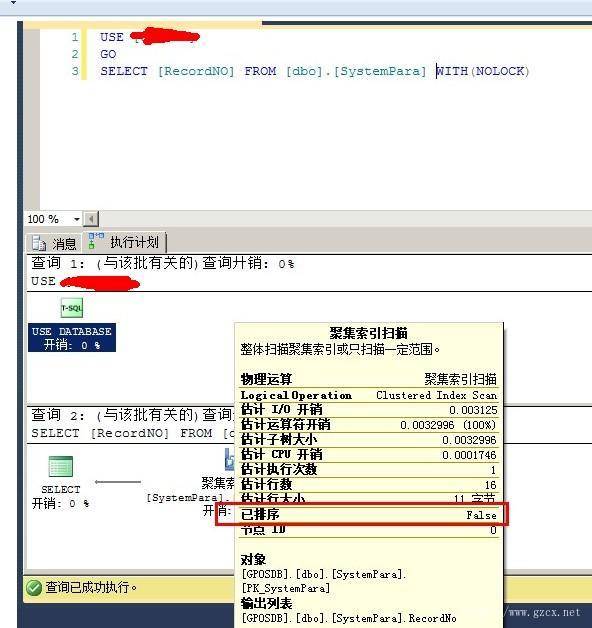
Task: Click the GO statement on line 2
Action: tap(108, 54)
